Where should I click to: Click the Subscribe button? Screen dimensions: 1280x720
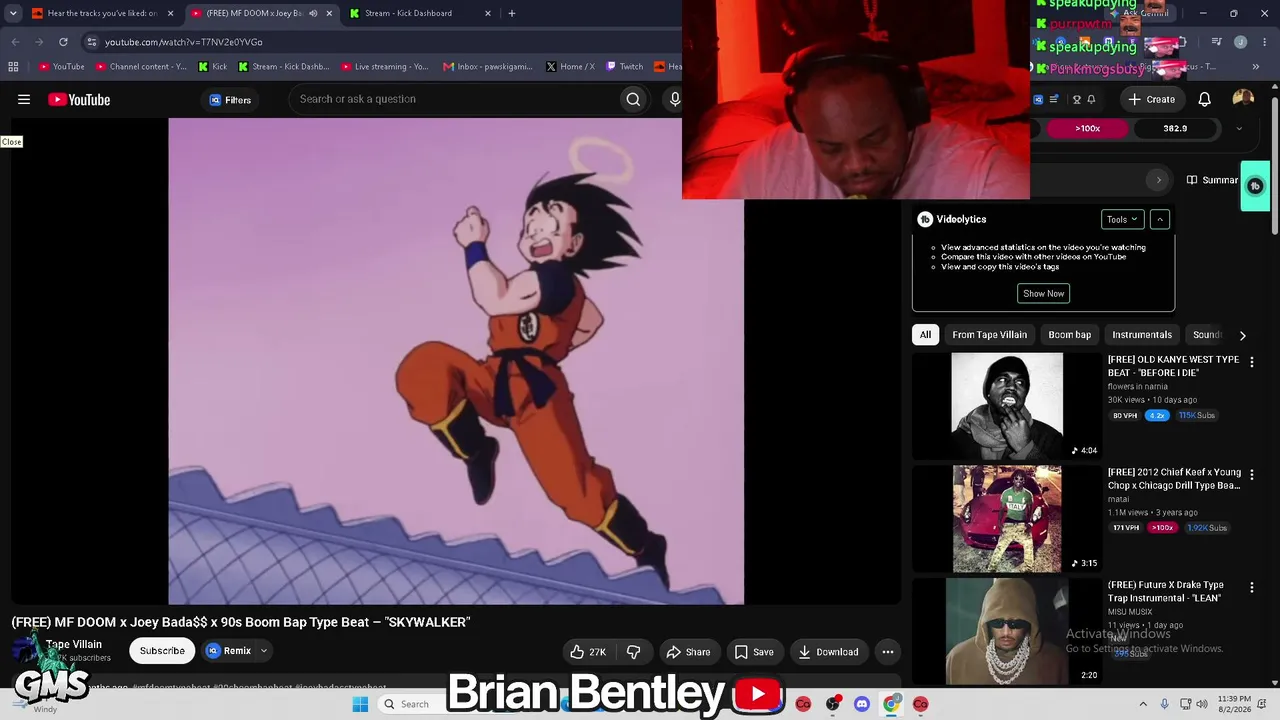pyautogui.click(x=162, y=651)
